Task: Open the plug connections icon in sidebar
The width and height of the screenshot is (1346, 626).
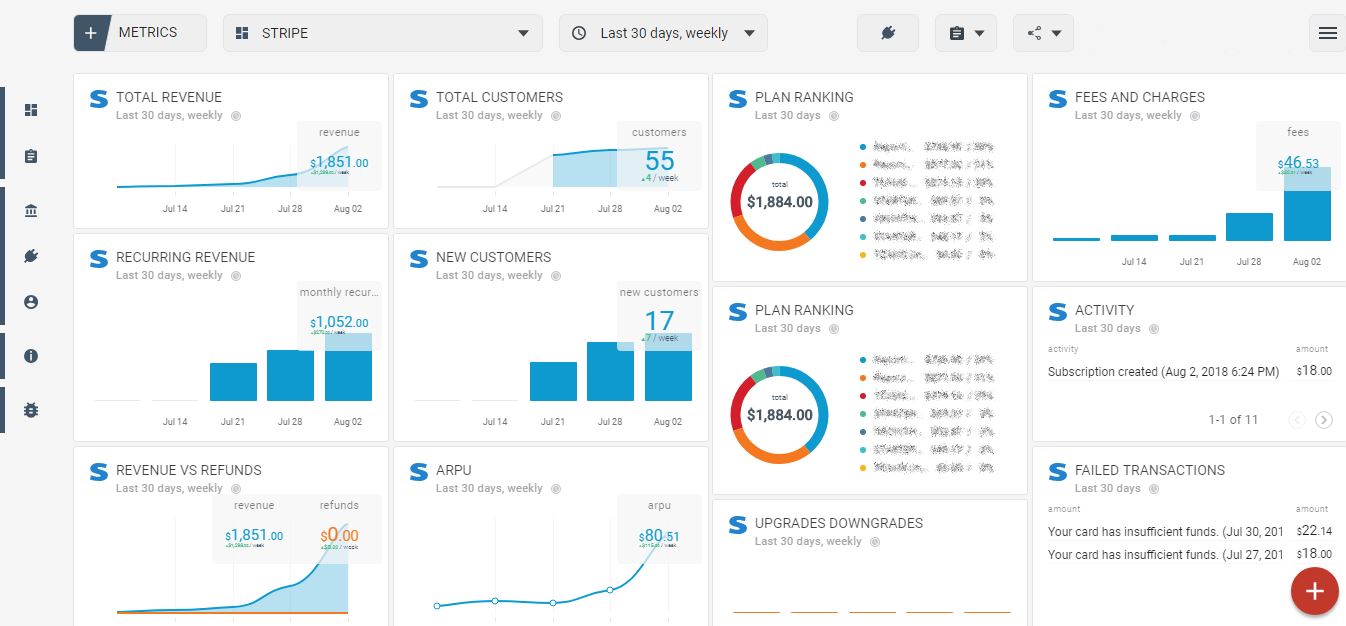Action: point(31,256)
